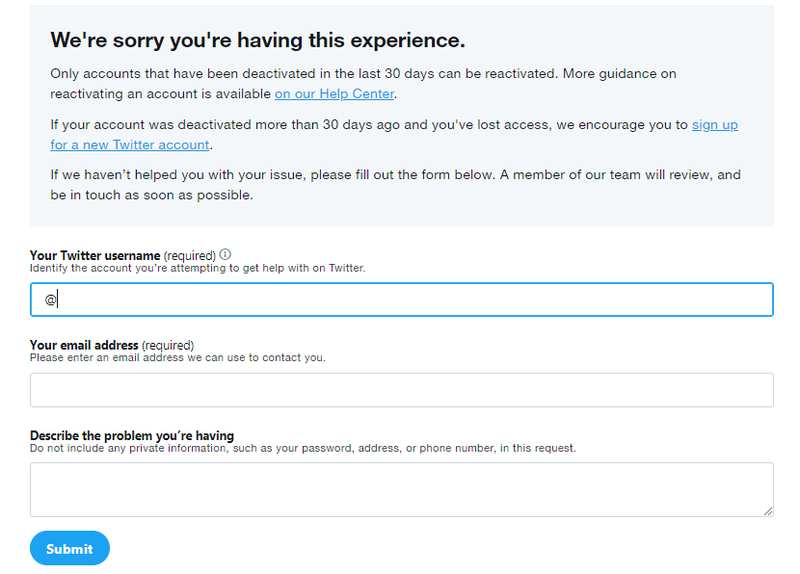Click 'Please enter an email address' hint
This screenshot has height=574, width=800.
click(178, 357)
